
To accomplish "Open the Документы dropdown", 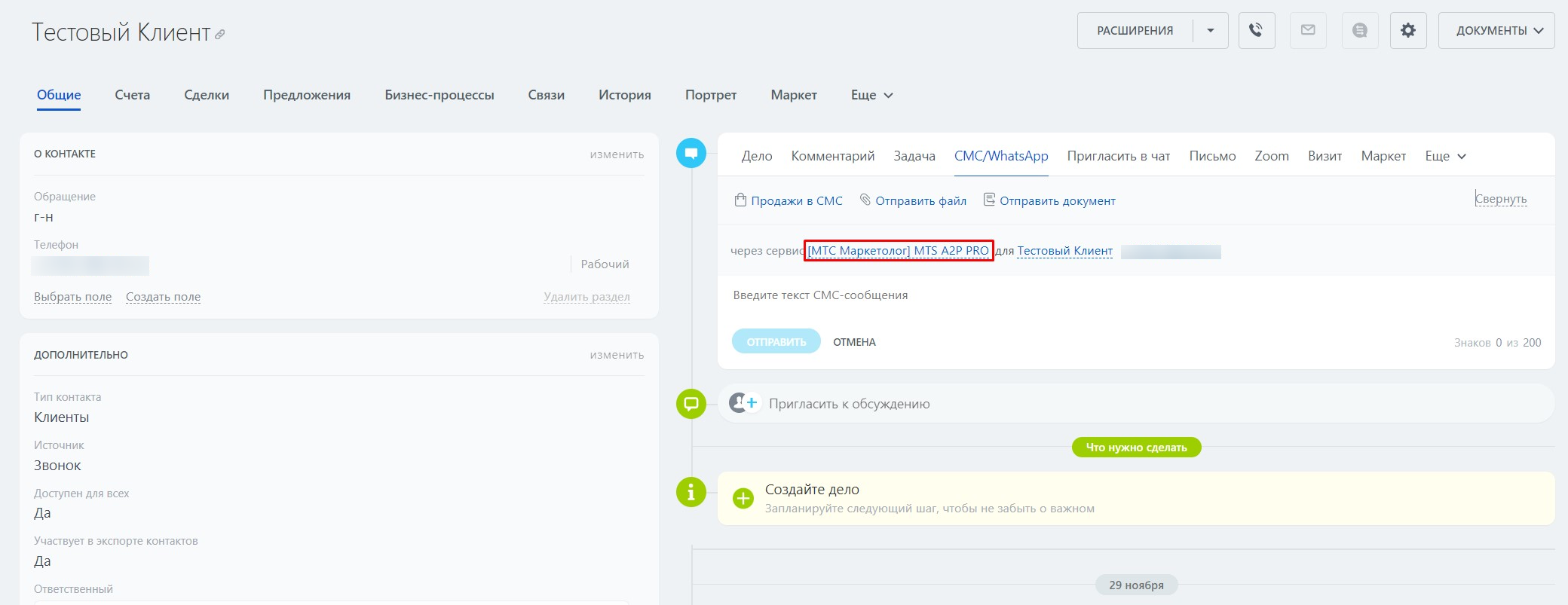I will [1496, 31].
